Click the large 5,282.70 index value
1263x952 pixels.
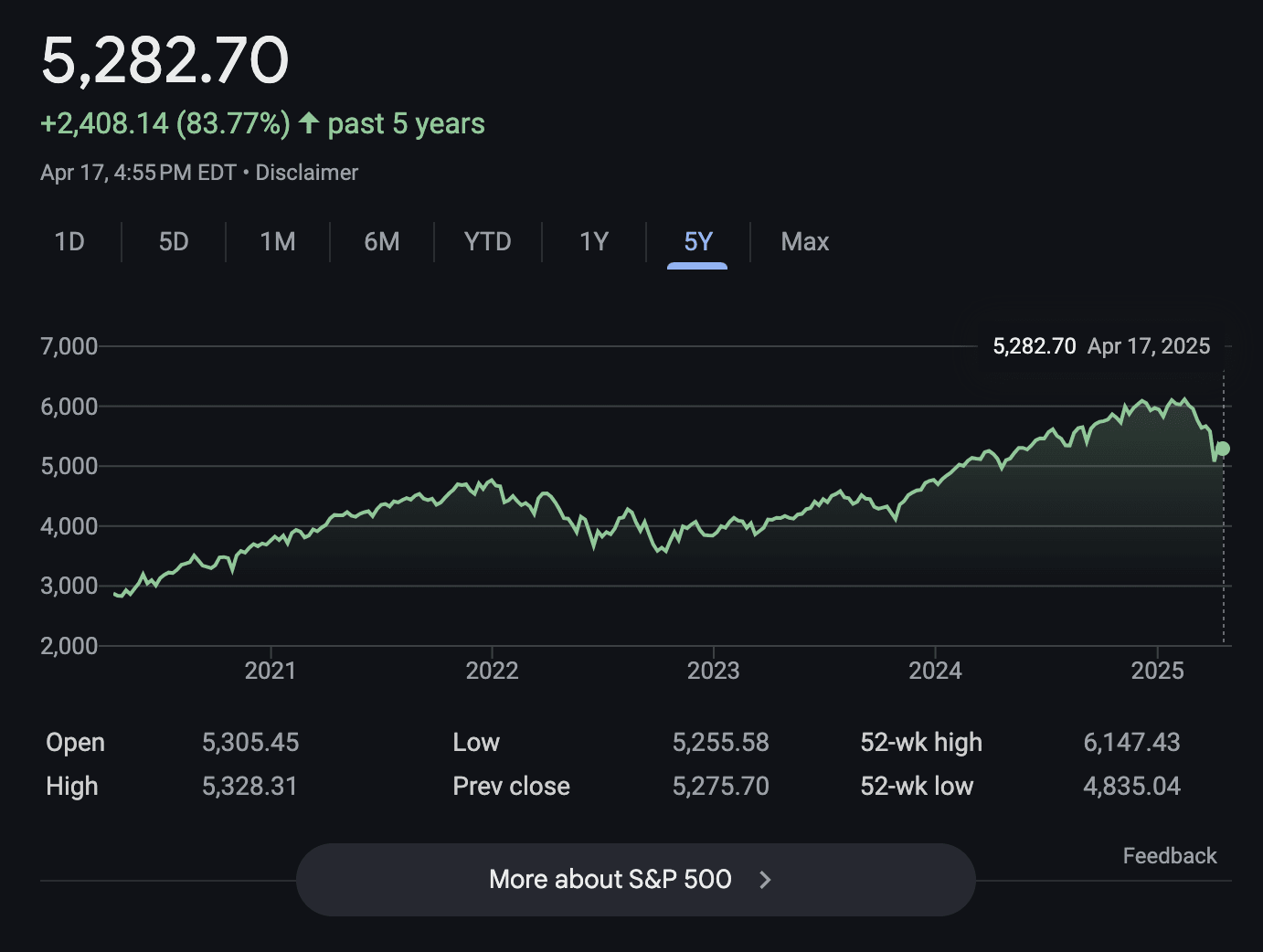point(165,61)
